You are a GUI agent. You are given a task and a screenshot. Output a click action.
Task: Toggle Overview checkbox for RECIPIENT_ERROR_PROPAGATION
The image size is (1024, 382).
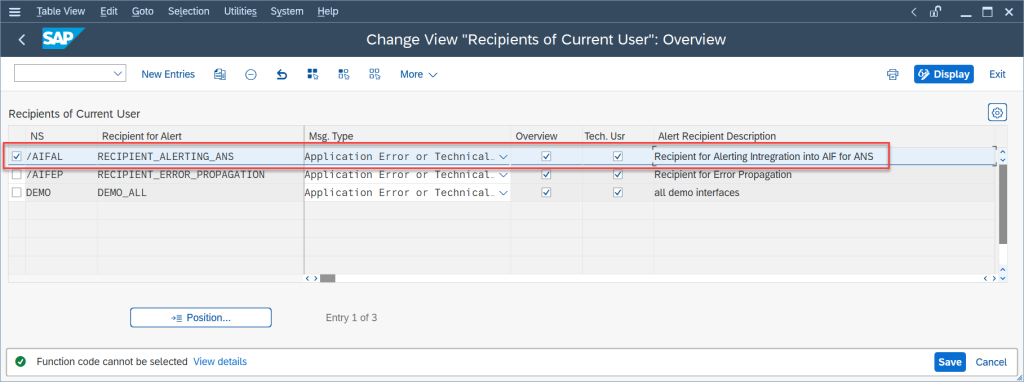coord(547,175)
